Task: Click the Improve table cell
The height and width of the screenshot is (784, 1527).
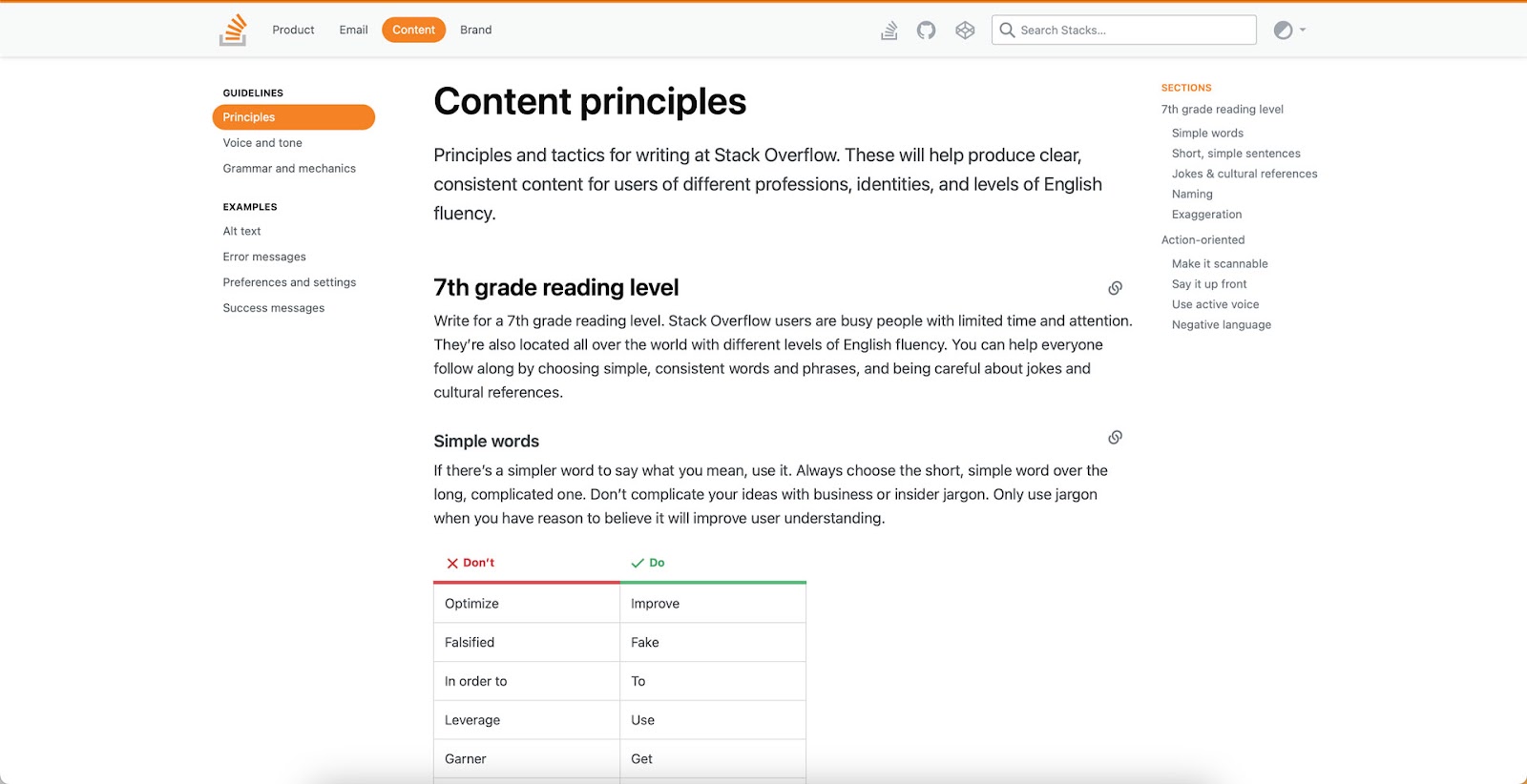Action: click(x=713, y=604)
